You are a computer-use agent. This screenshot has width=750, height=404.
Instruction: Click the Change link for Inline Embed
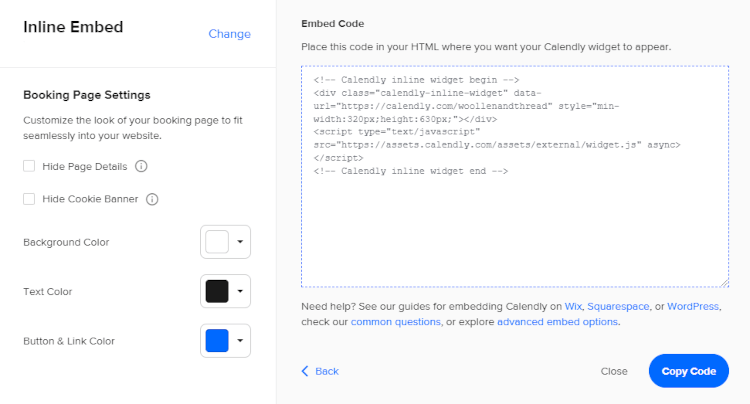pos(230,34)
